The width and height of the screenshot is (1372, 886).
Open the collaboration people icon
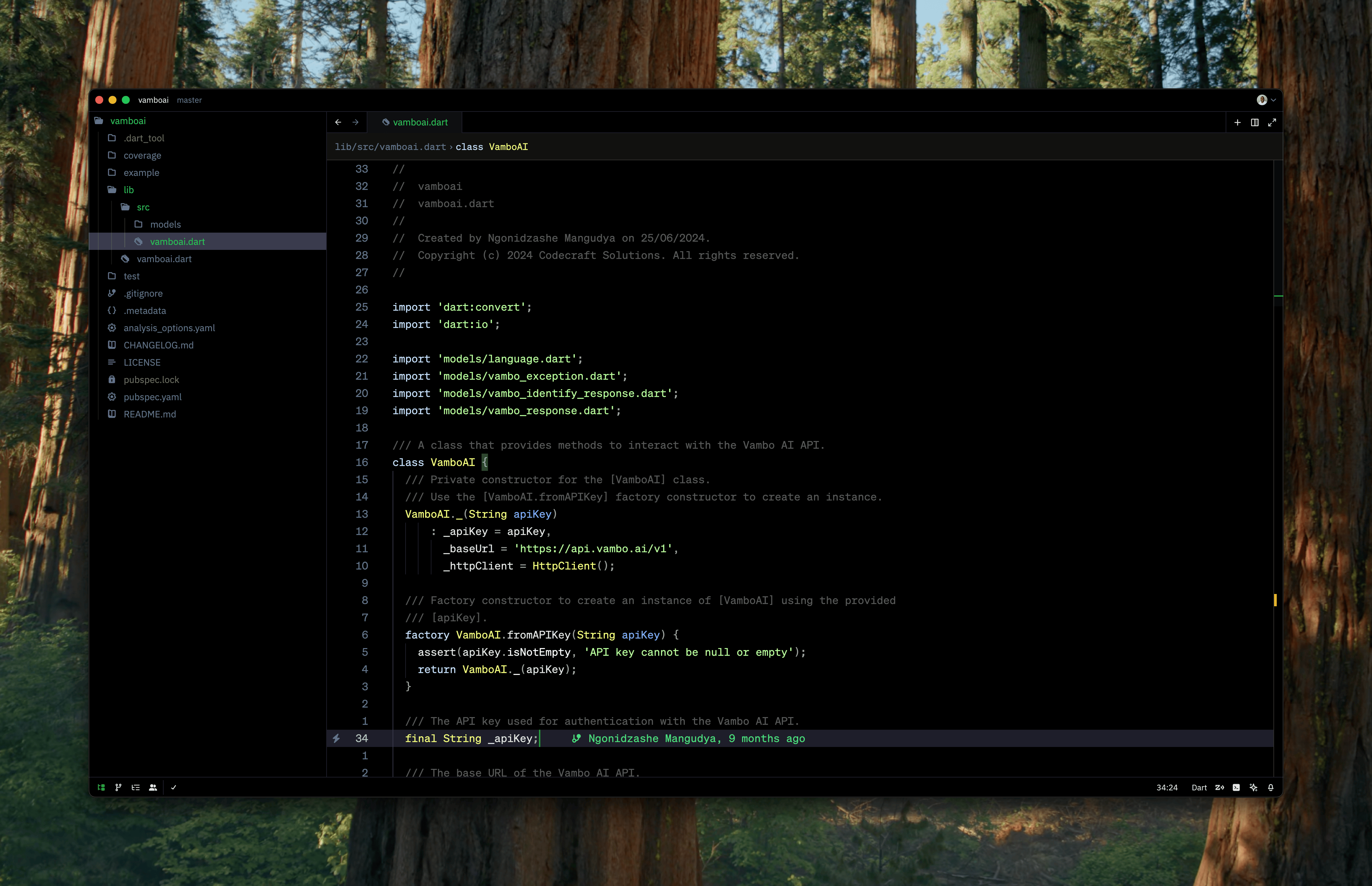[x=153, y=788]
